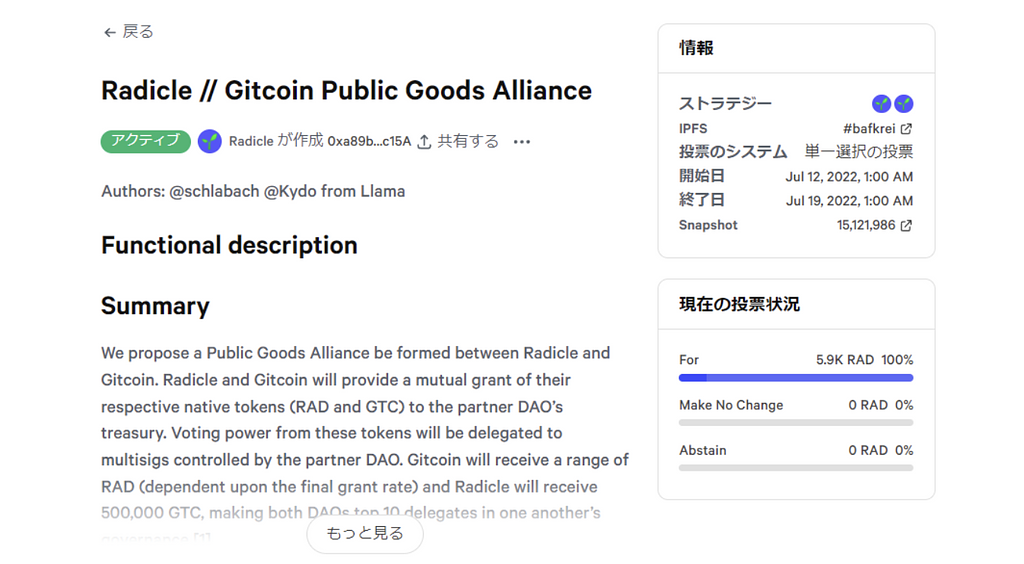
Task: Click the share upload icon
Action: click(x=424, y=142)
